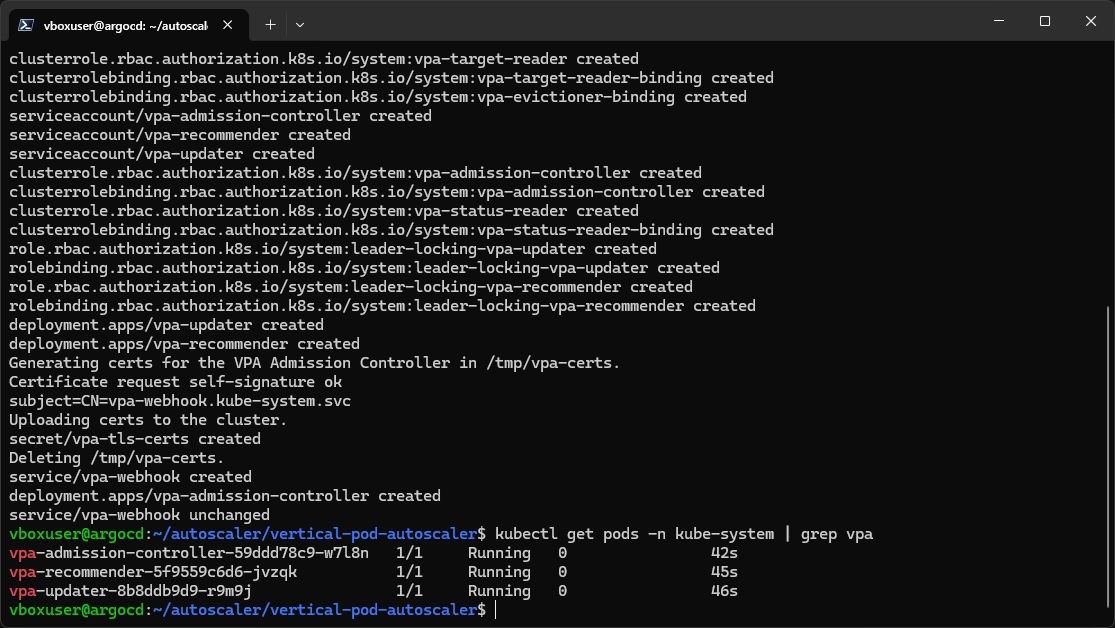Click 'deployment.apps/vpa-updater created' line

[166, 324]
